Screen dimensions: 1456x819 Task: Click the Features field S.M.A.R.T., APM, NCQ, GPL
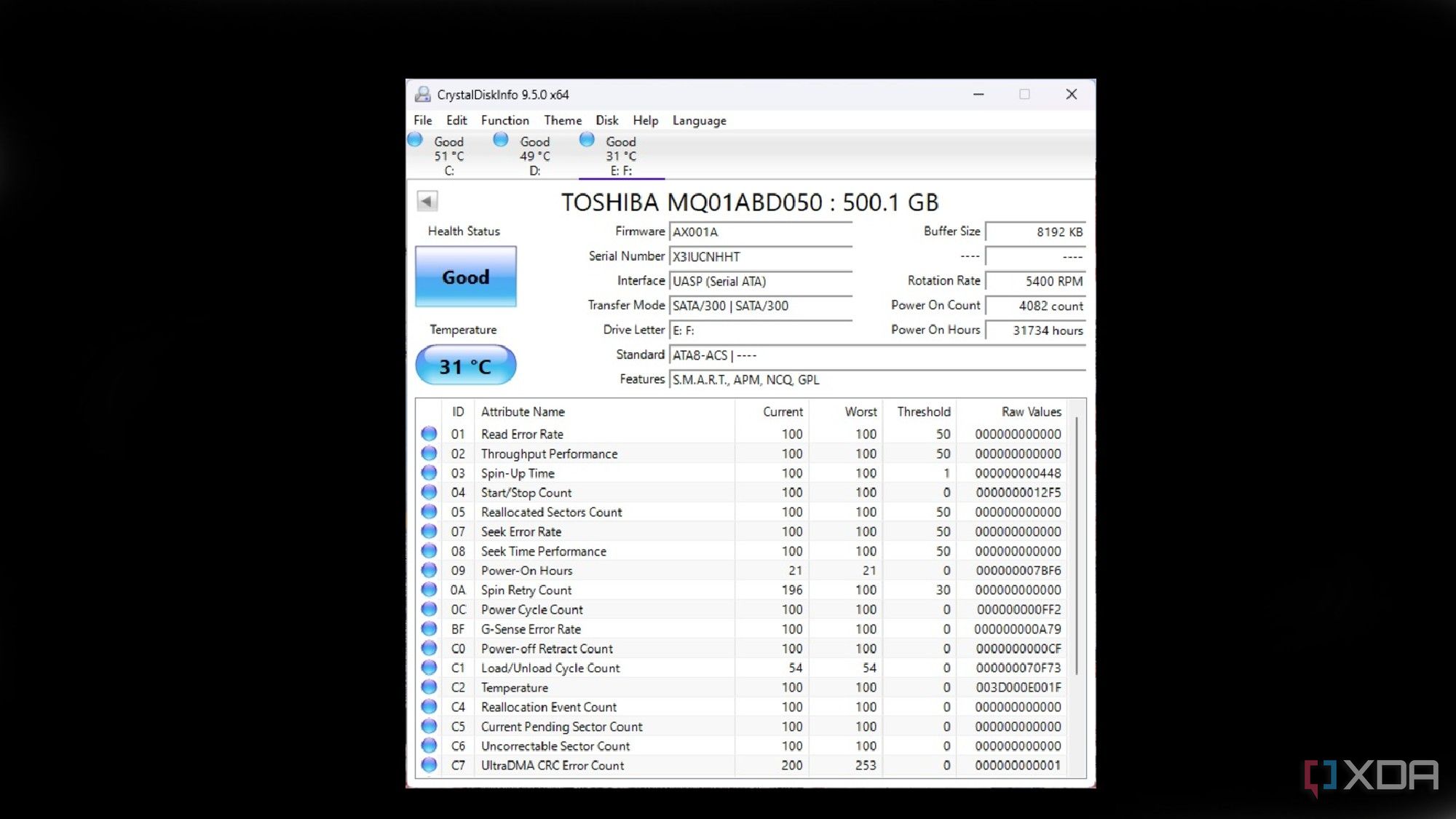pos(877,380)
